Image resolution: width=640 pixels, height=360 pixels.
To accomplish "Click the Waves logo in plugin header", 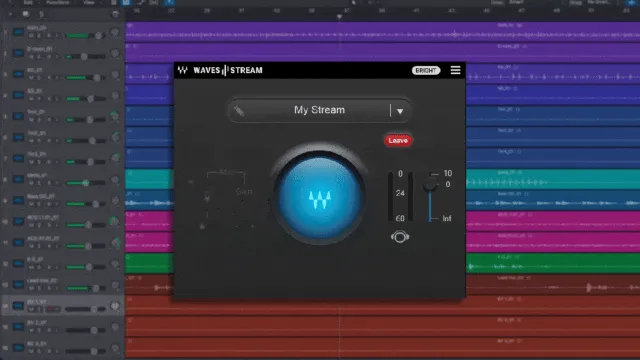I will point(182,70).
